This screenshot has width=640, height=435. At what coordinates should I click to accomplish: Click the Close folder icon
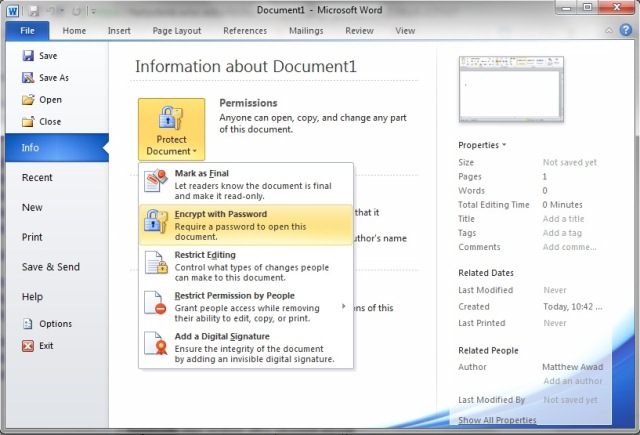point(28,122)
